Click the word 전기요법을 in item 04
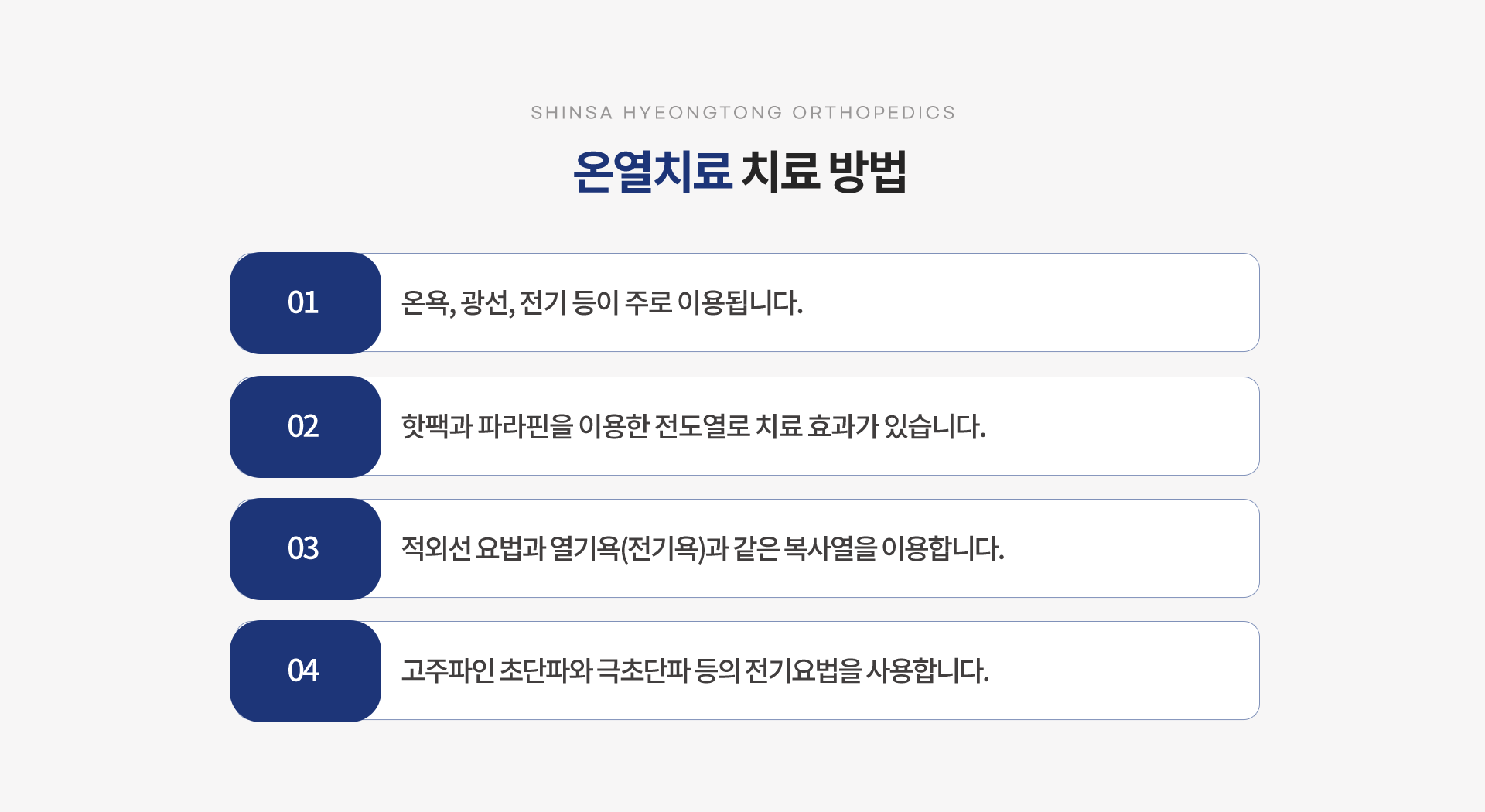Viewport: 1485px width, 812px height. click(803, 670)
